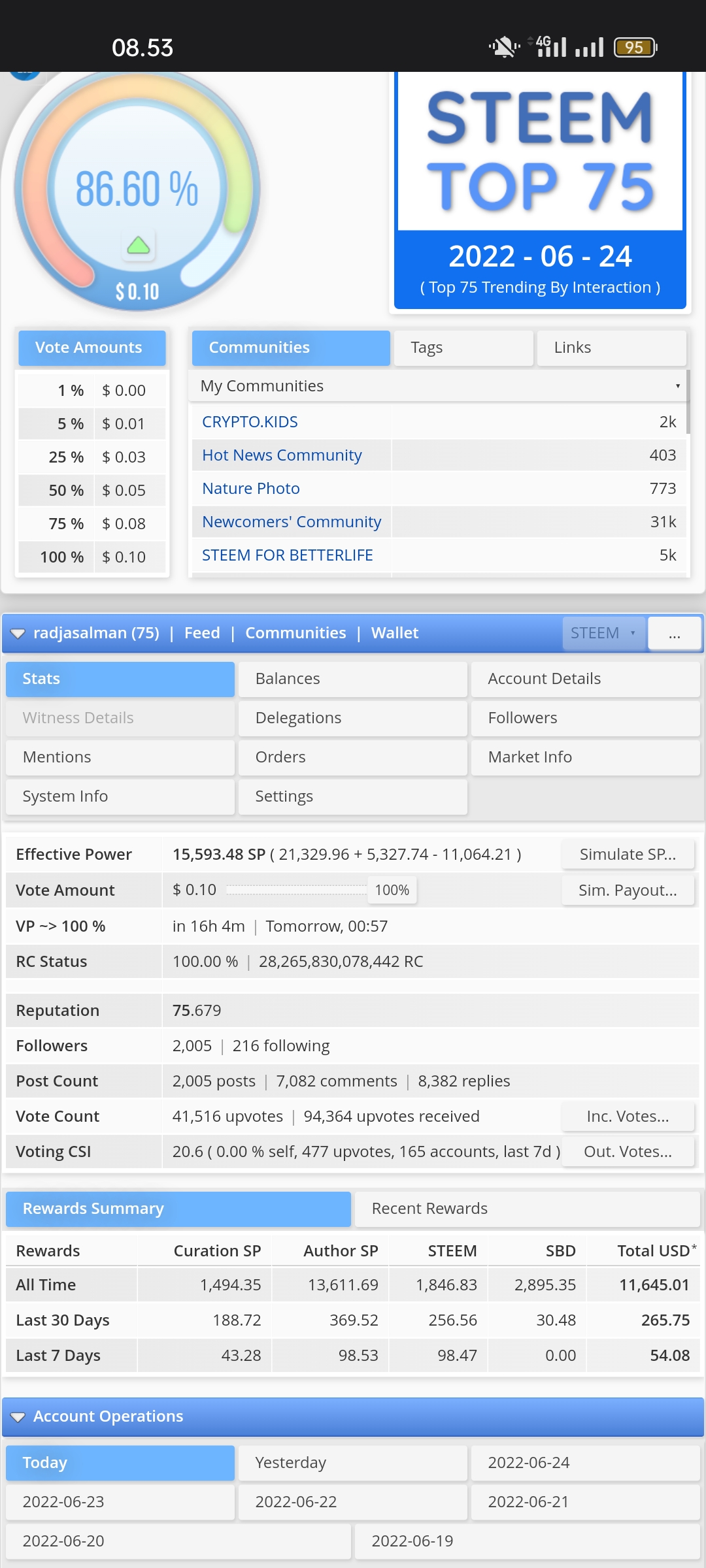706x1568 pixels.
Task: Select the Market Info tab
Action: (586, 757)
